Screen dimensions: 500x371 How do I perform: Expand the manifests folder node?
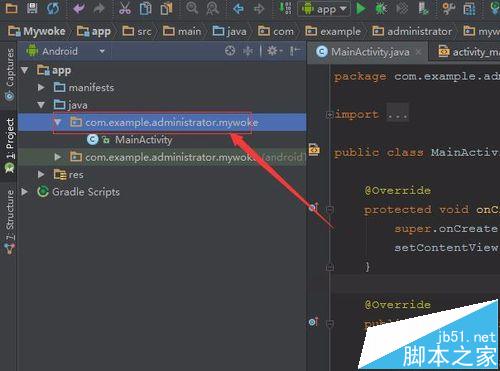41,88
